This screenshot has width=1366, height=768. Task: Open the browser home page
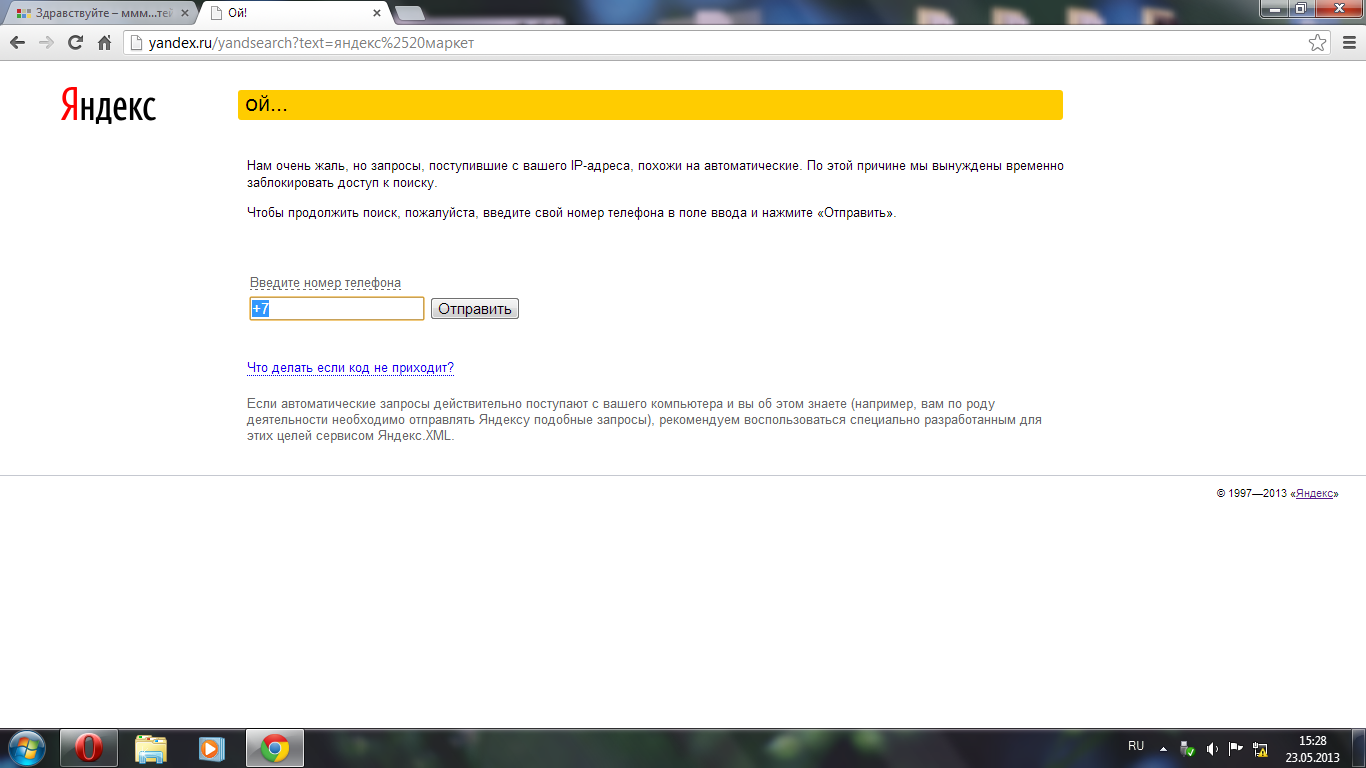tap(104, 43)
